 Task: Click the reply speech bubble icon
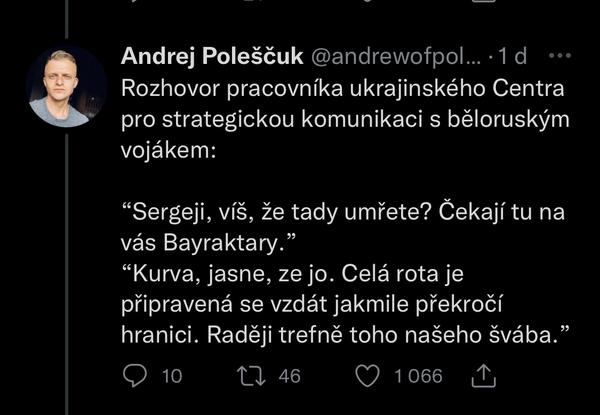click(134, 375)
